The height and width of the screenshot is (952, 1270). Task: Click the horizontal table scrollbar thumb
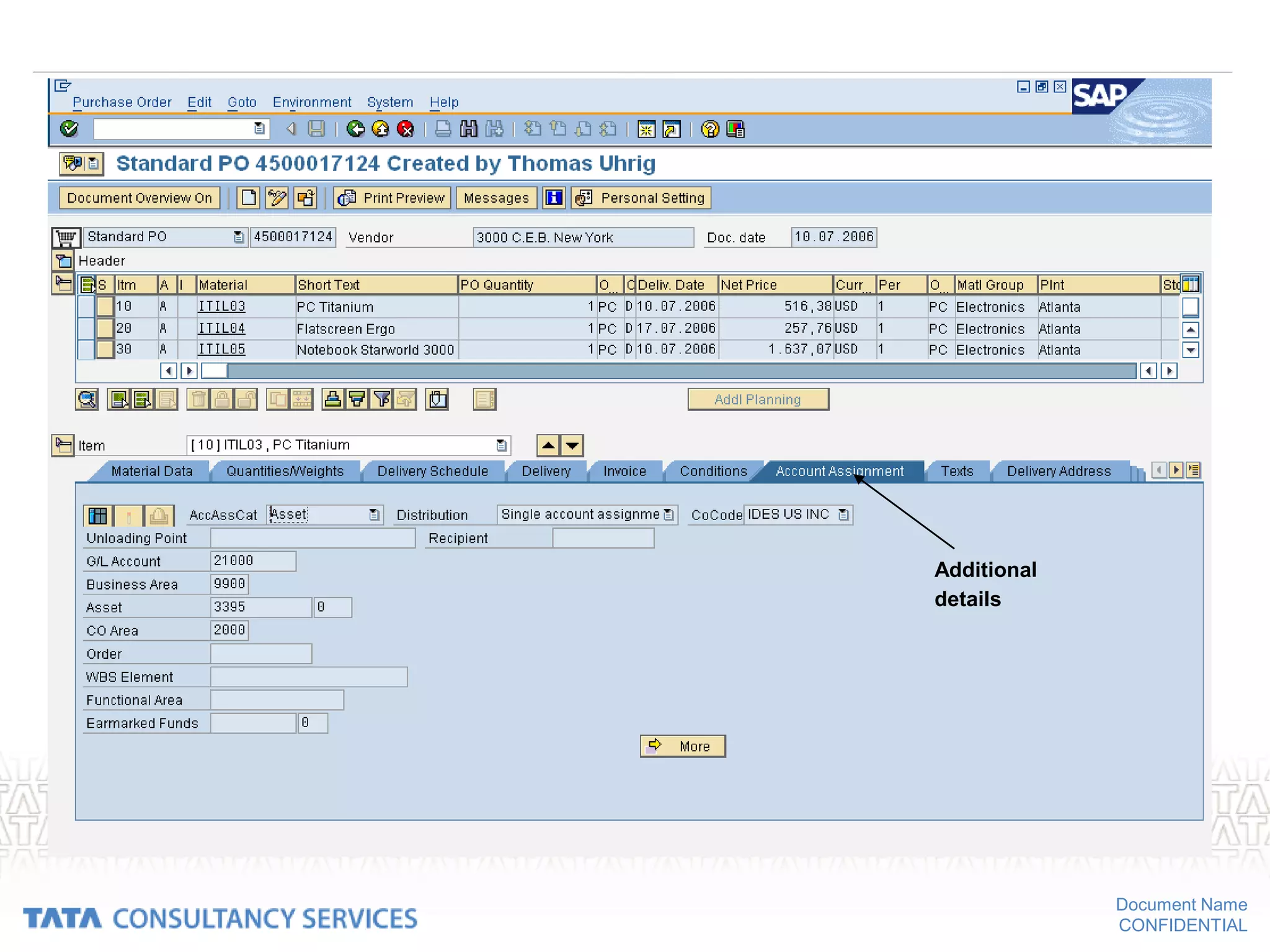[215, 371]
